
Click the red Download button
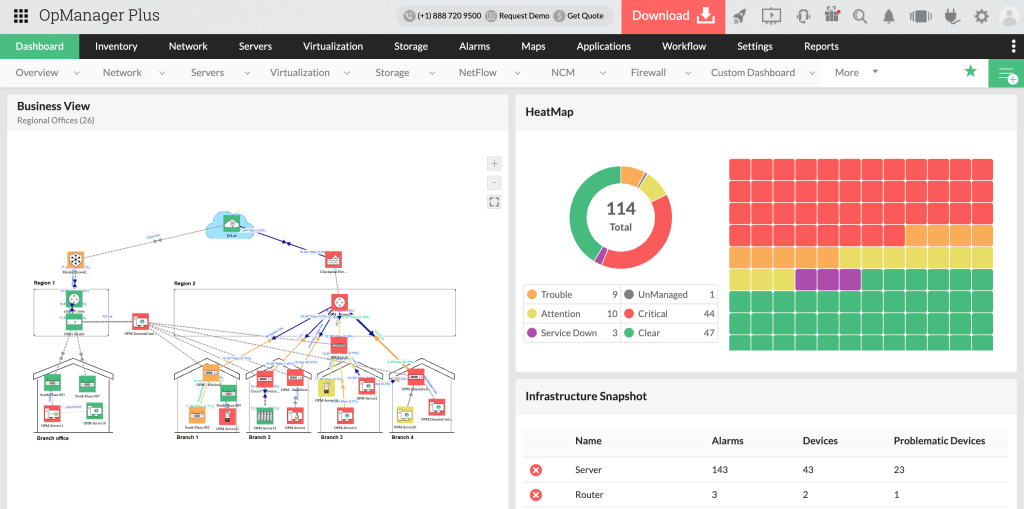pyautogui.click(x=673, y=16)
